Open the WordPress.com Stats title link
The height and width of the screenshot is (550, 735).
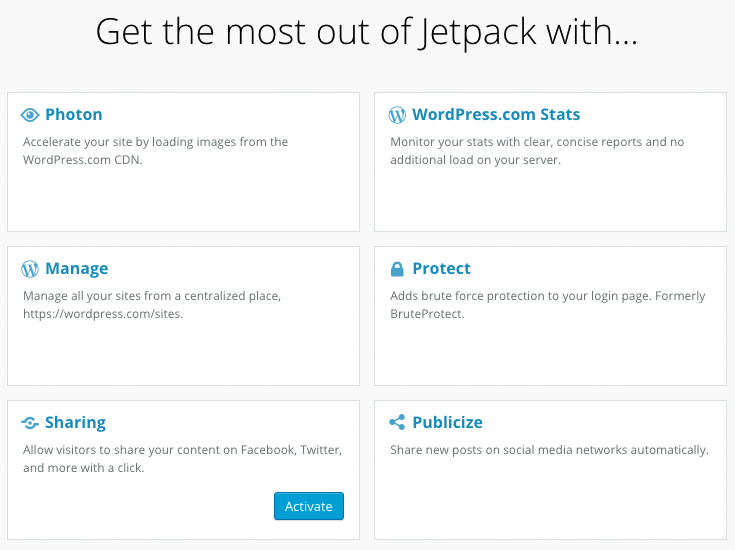click(496, 114)
